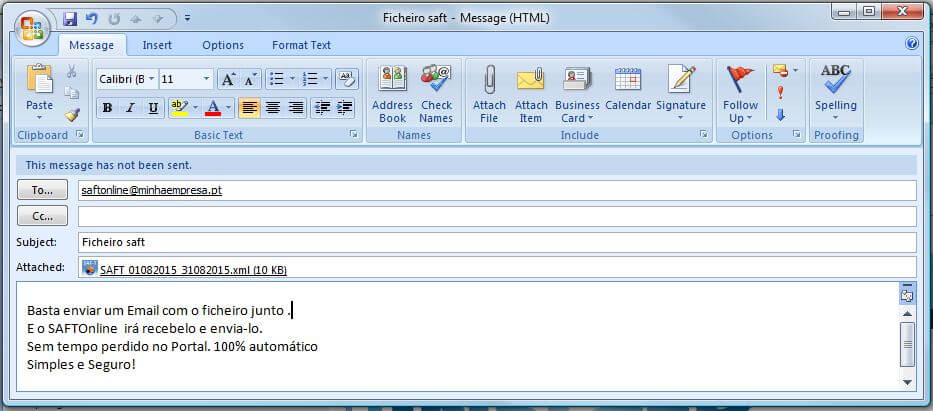Toggle bold formatting
This screenshot has width=933, height=411.
(x=108, y=108)
